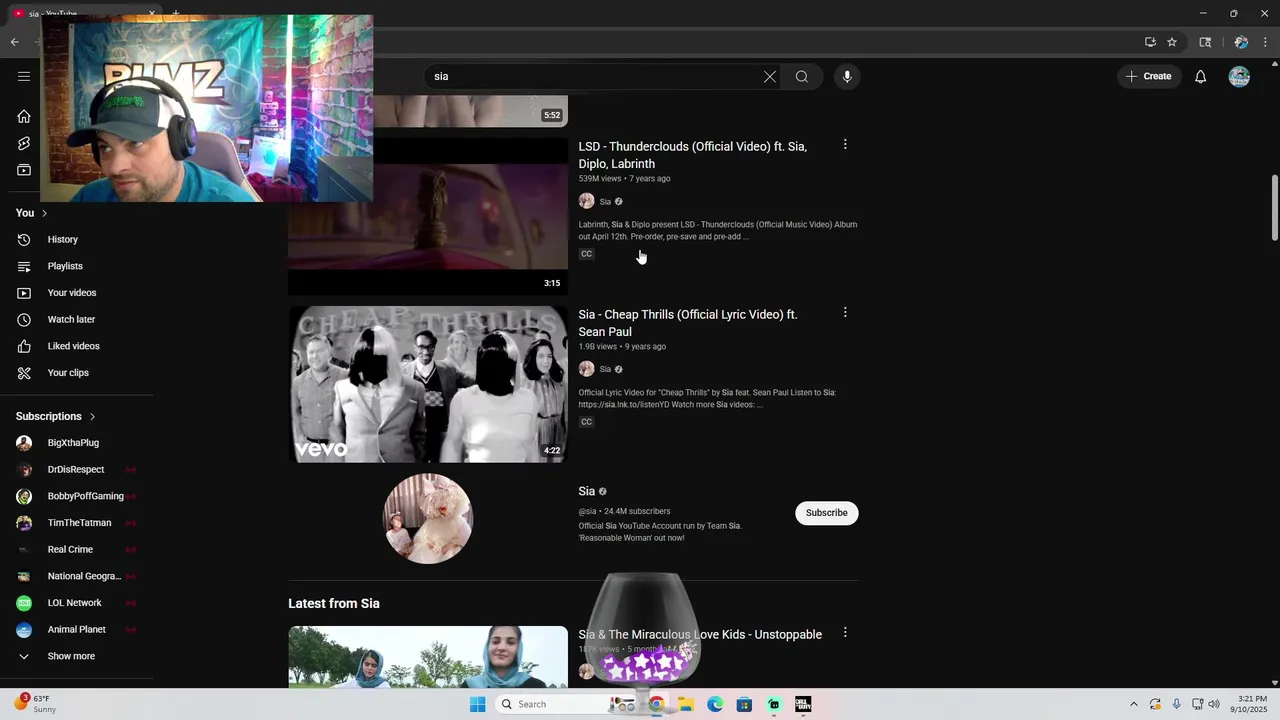Subscribe to the Sia channel
1280x720 pixels.
tap(826, 513)
